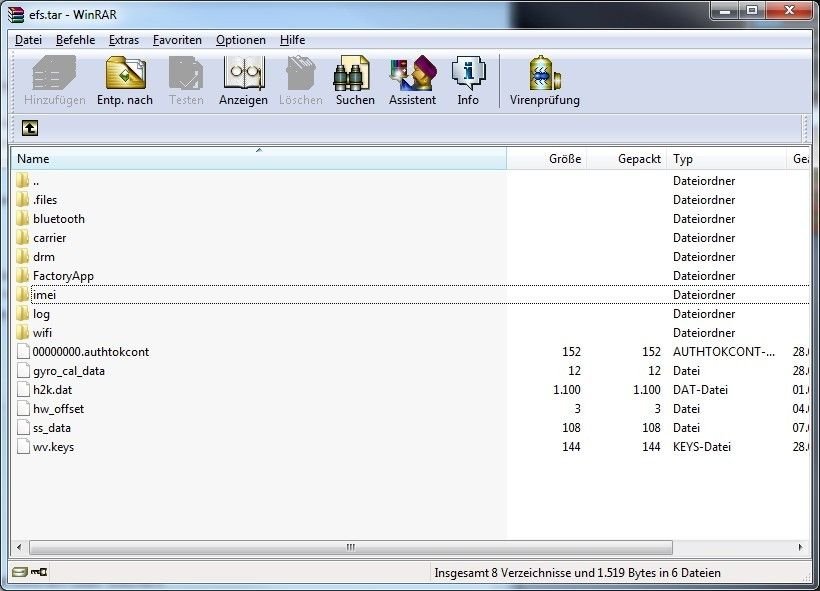
Task: Open the Suchen binoculars icon
Action: [x=351, y=73]
